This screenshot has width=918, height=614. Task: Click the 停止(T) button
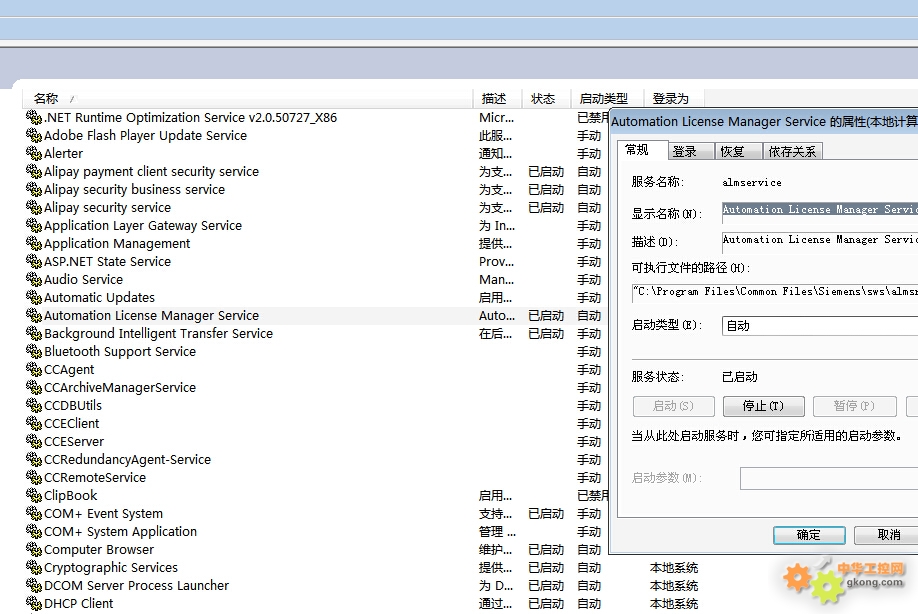point(763,406)
